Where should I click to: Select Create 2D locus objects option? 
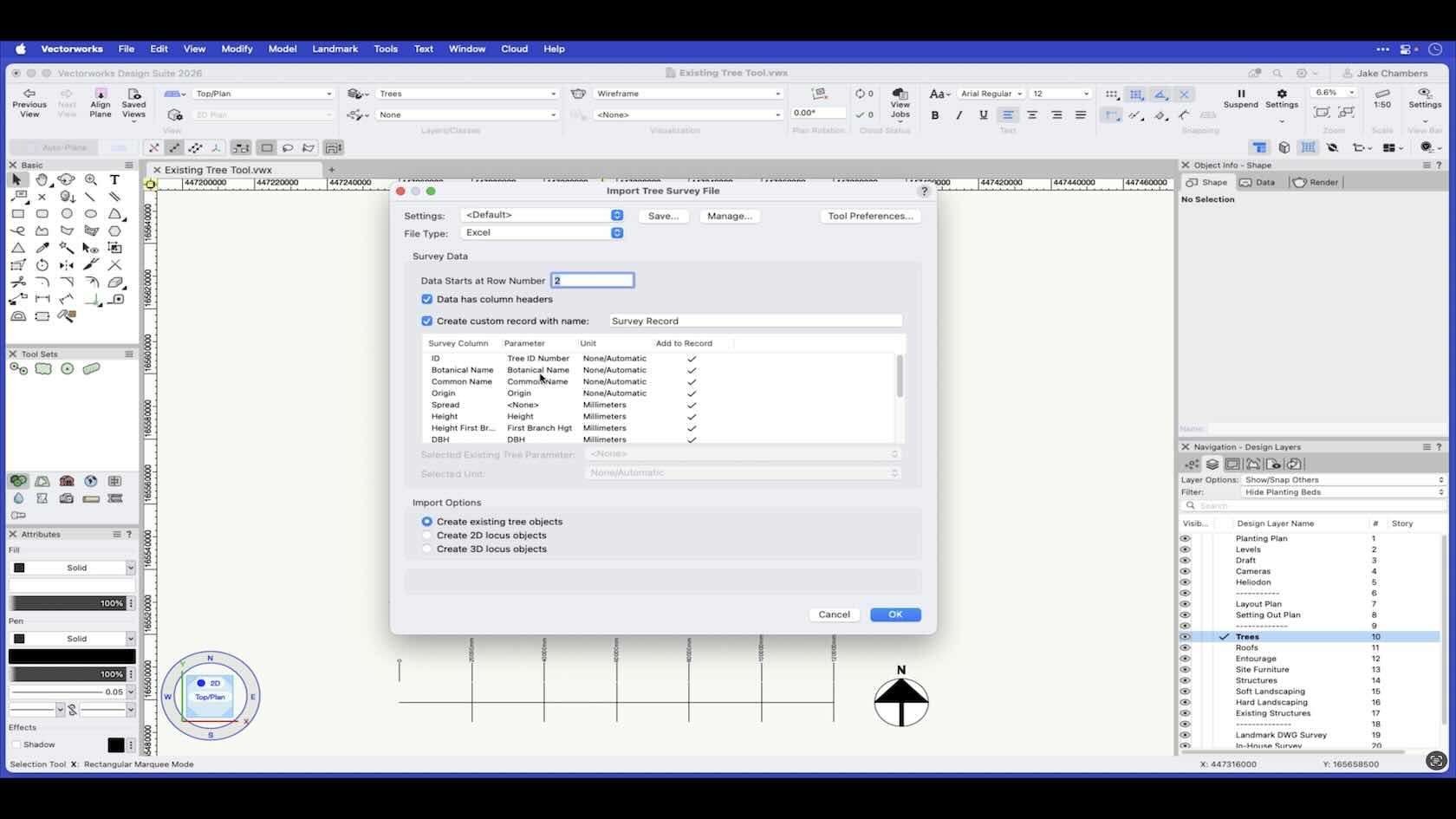pyautogui.click(x=426, y=536)
